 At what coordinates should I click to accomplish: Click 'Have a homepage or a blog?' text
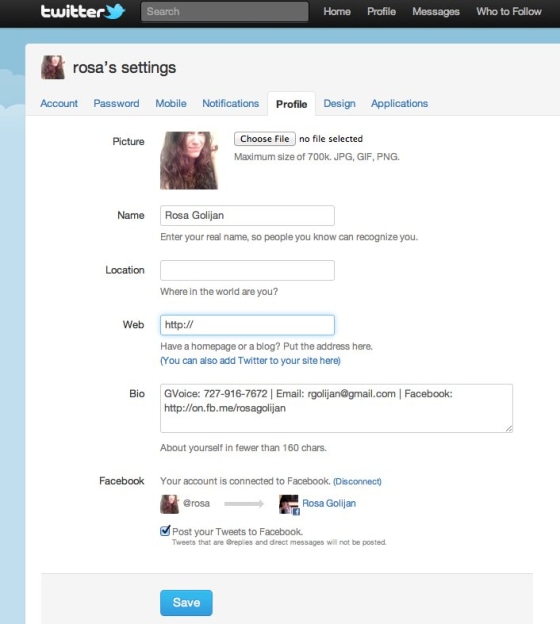tap(266, 346)
